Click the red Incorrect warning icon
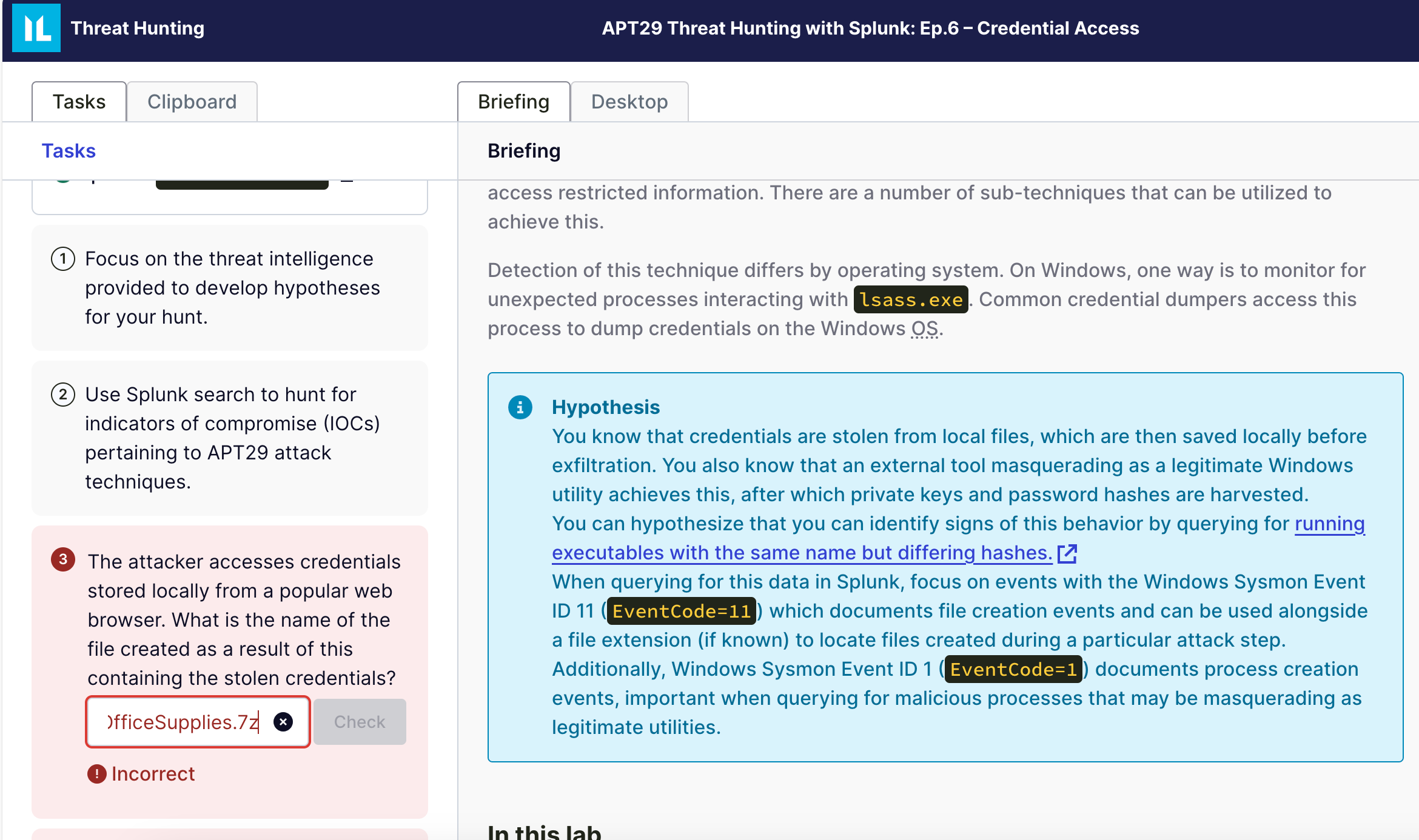The image size is (1419, 840). [96, 774]
